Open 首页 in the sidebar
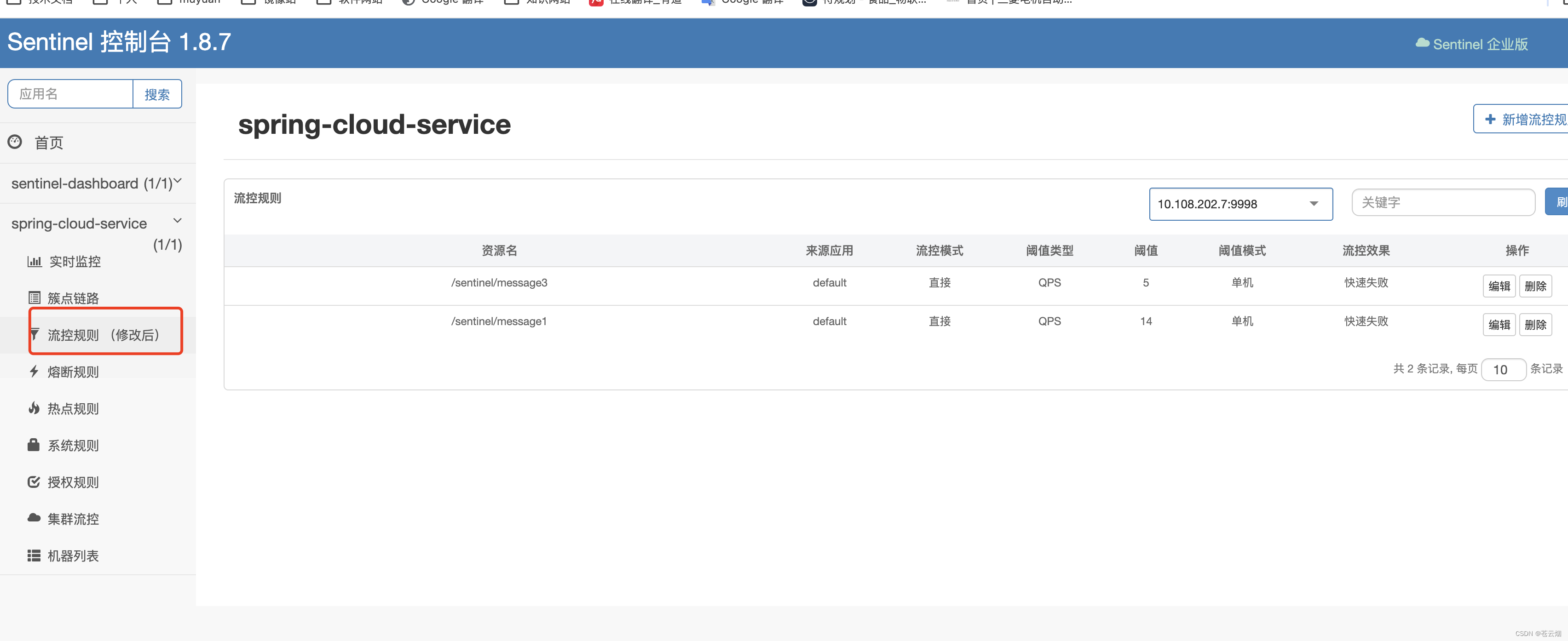Image resolution: width=1568 pixels, height=641 pixels. click(x=49, y=142)
